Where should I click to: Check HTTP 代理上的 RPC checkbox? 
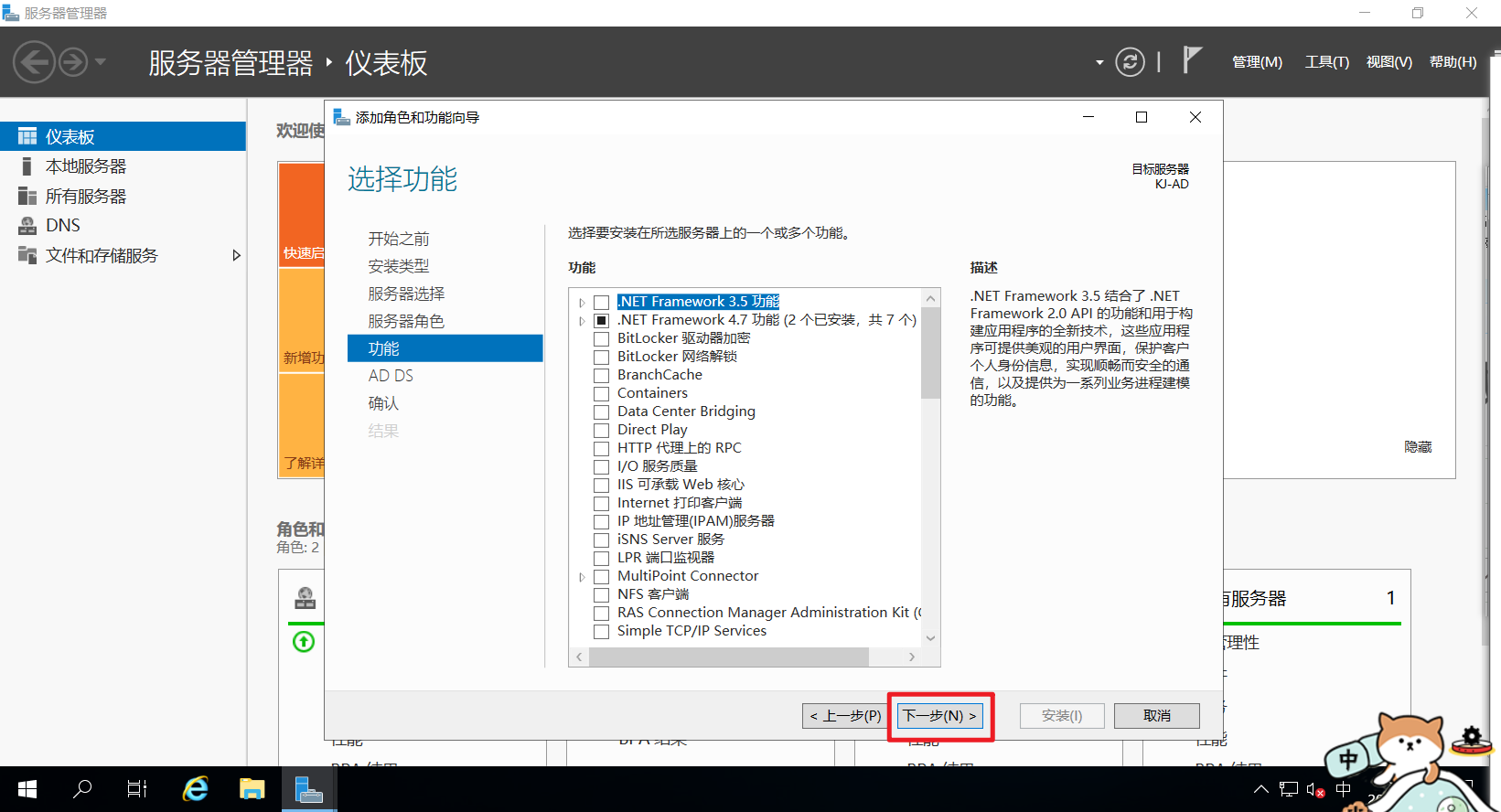pyautogui.click(x=601, y=448)
